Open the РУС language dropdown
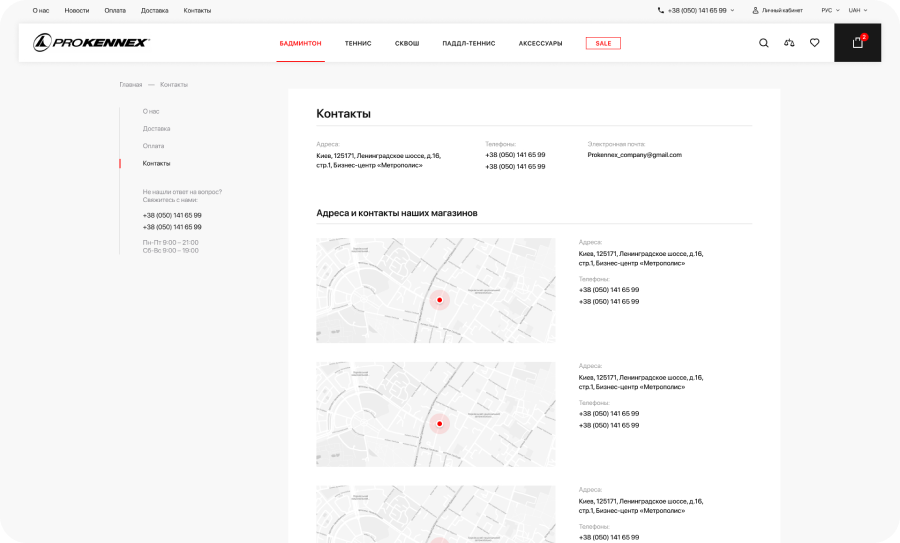The width and height of the screenshot is (900, 543). pyautogui.click(x=830, y=10)
